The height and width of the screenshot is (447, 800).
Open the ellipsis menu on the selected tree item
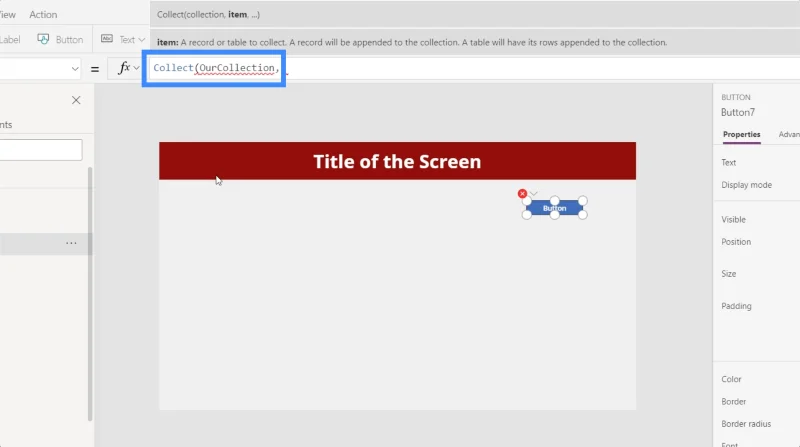pyautogui.click(x=71, y=243)
